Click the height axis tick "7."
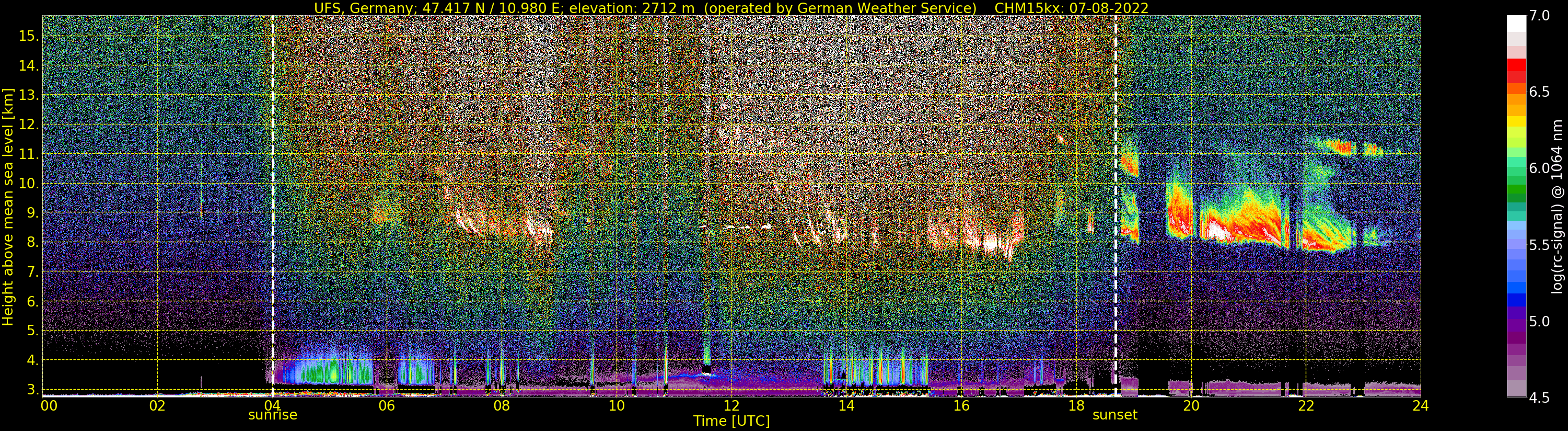The height and width of the screenshot is (431, 1568). click(32, 272)
